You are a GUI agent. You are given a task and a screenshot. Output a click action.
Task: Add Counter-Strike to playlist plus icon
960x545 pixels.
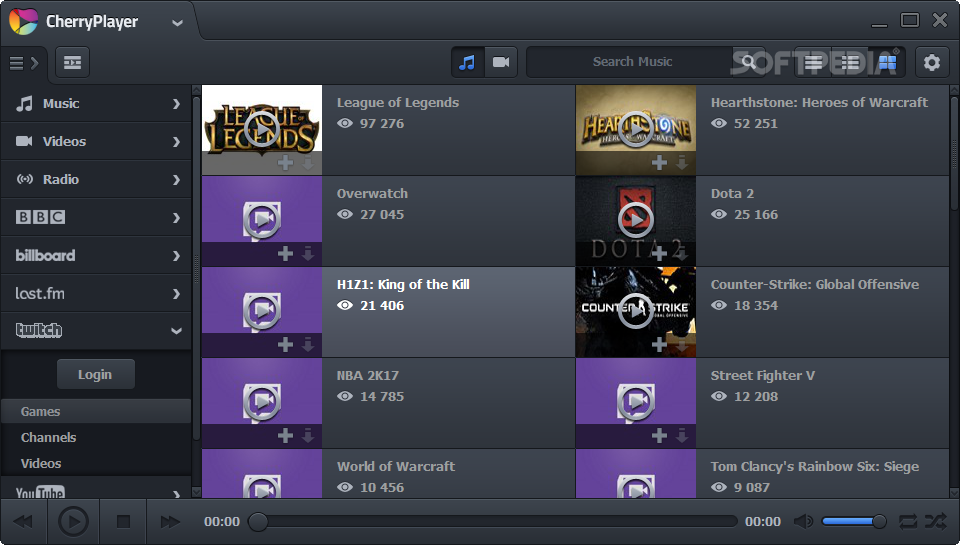[x=659, y=344]
